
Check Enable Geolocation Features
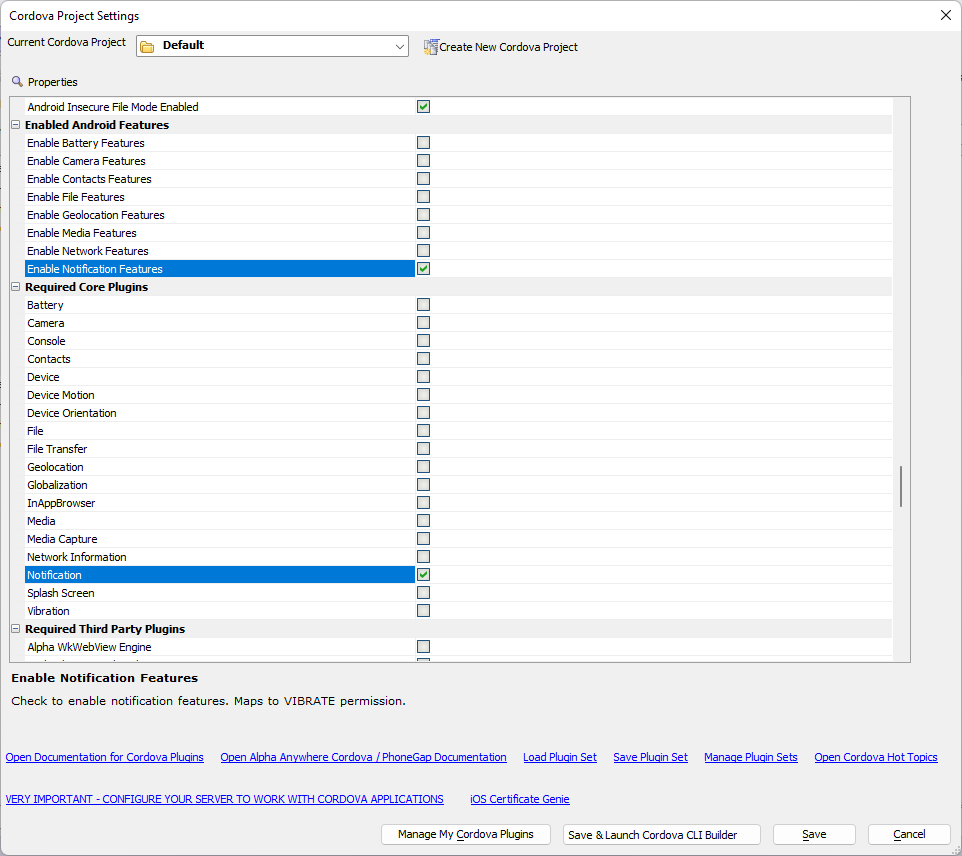(423, 215)
